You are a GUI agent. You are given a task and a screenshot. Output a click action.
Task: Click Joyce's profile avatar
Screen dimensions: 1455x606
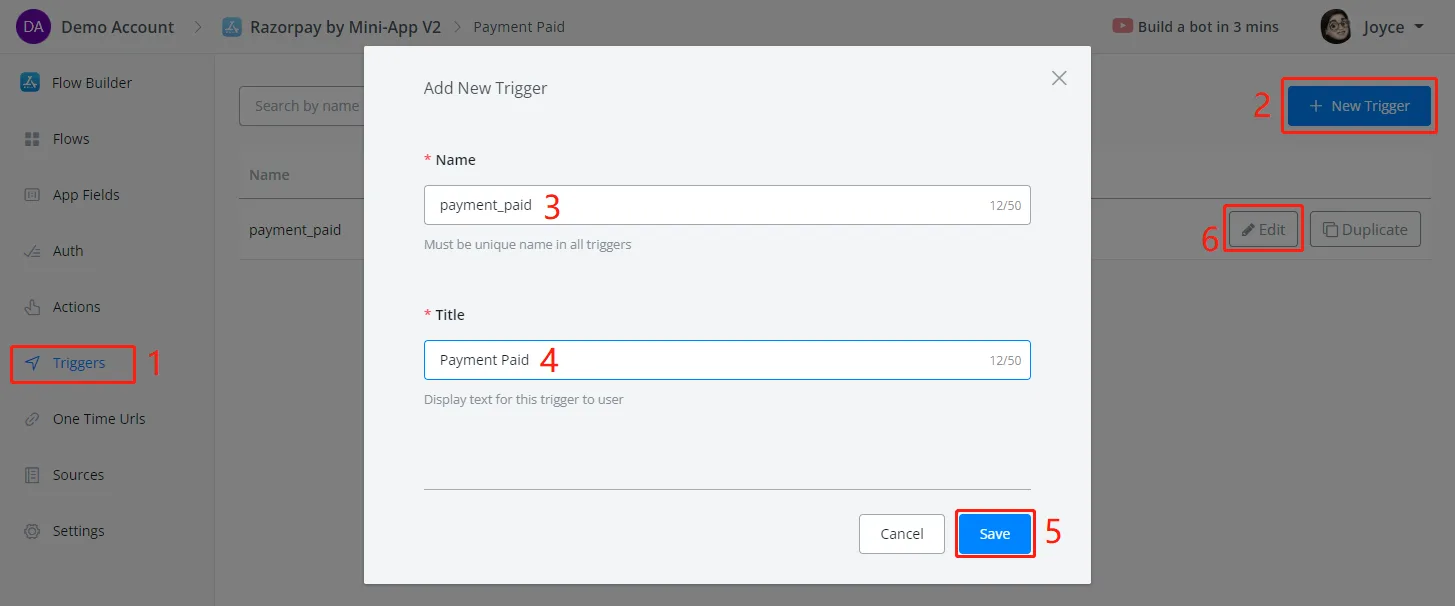1336,27
